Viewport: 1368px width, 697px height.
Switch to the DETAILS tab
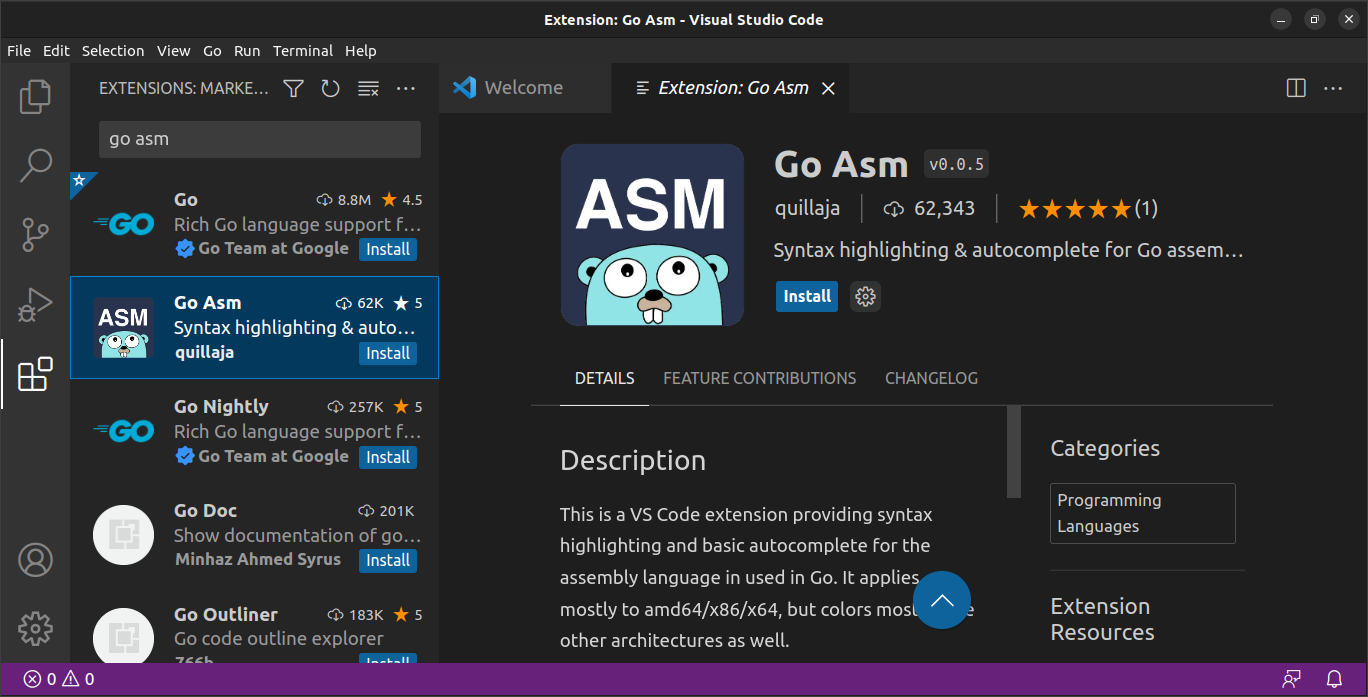604,378
